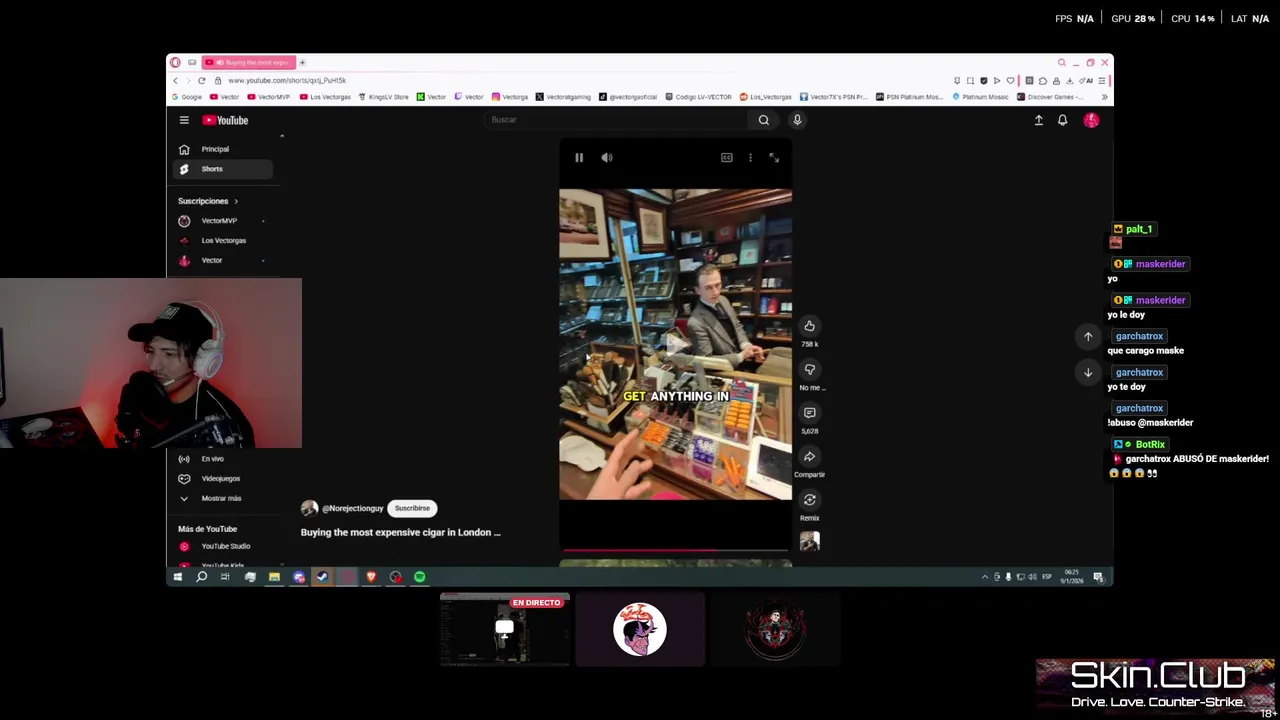Open the YouTube create upload icon
1280x720 pixels.
pyautogui.click(x=1038, y=120)
